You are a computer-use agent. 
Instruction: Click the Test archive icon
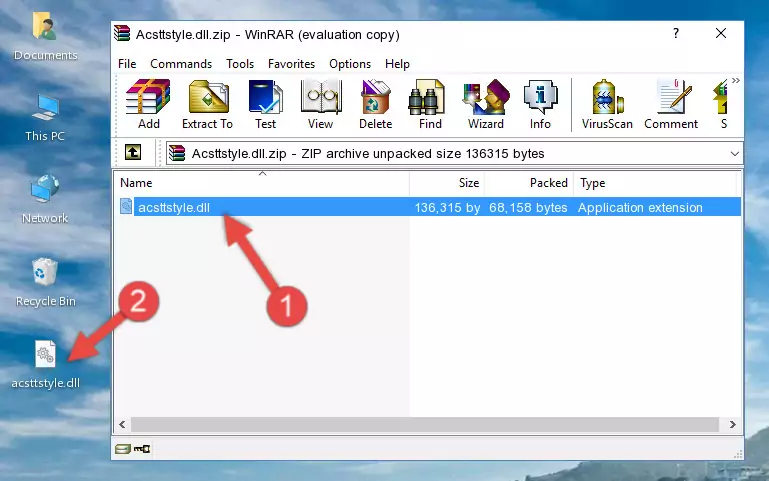pyautogui.click(x=265, y=104)
